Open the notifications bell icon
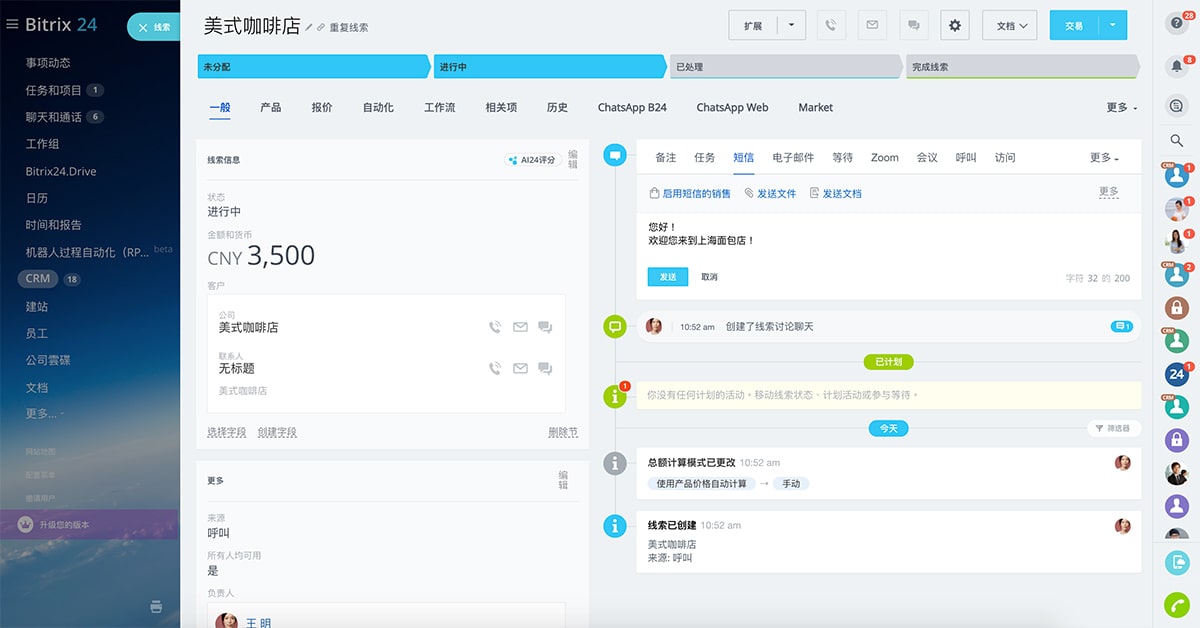 coord(1177,66)
